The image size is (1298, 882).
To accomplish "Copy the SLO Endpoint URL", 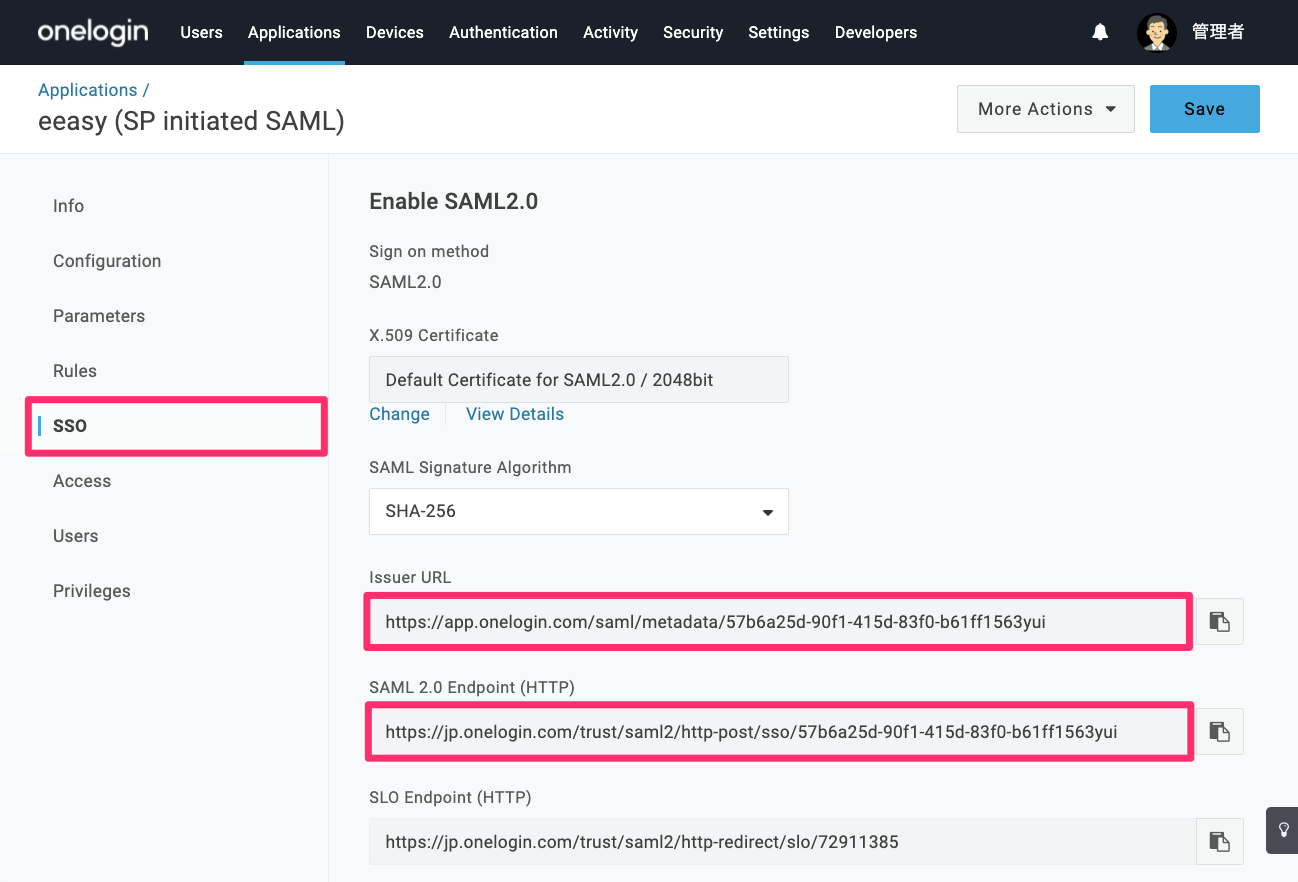I will 1219,841.
